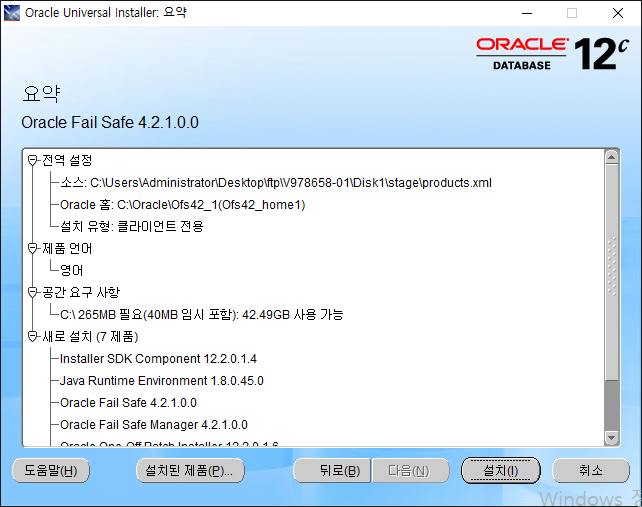Select the Oracle 홈: C:\Oracle\Ofs42_1 row

(x=183, y=205)
